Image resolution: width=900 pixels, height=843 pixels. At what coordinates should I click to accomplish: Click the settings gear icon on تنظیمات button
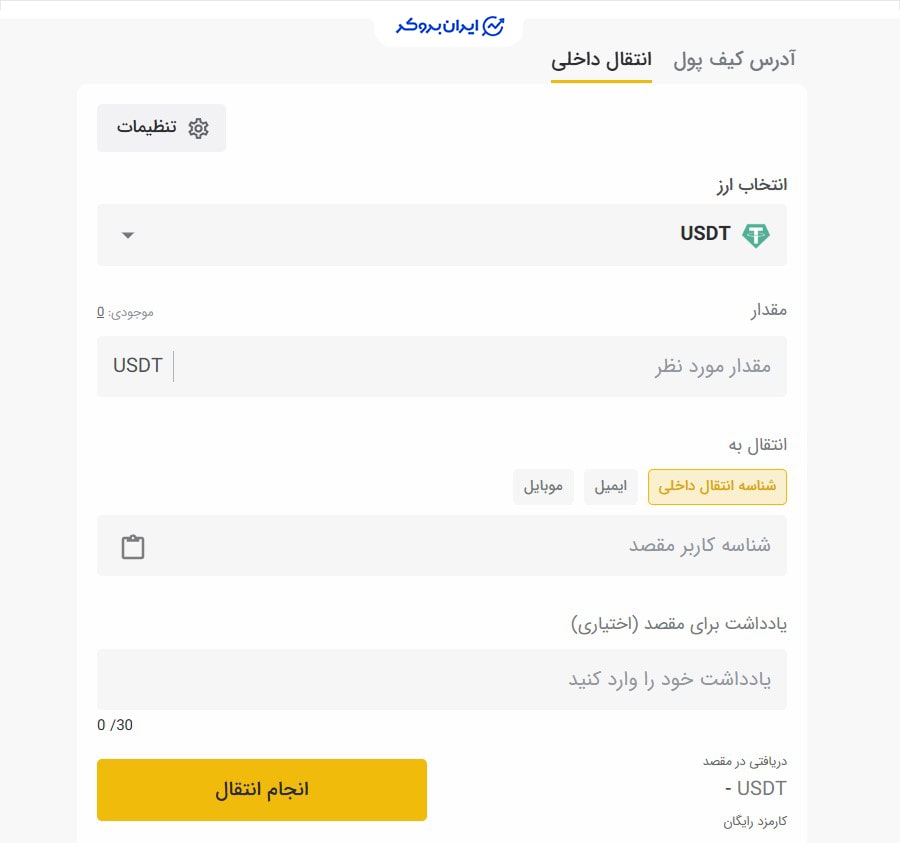[199, 128]
